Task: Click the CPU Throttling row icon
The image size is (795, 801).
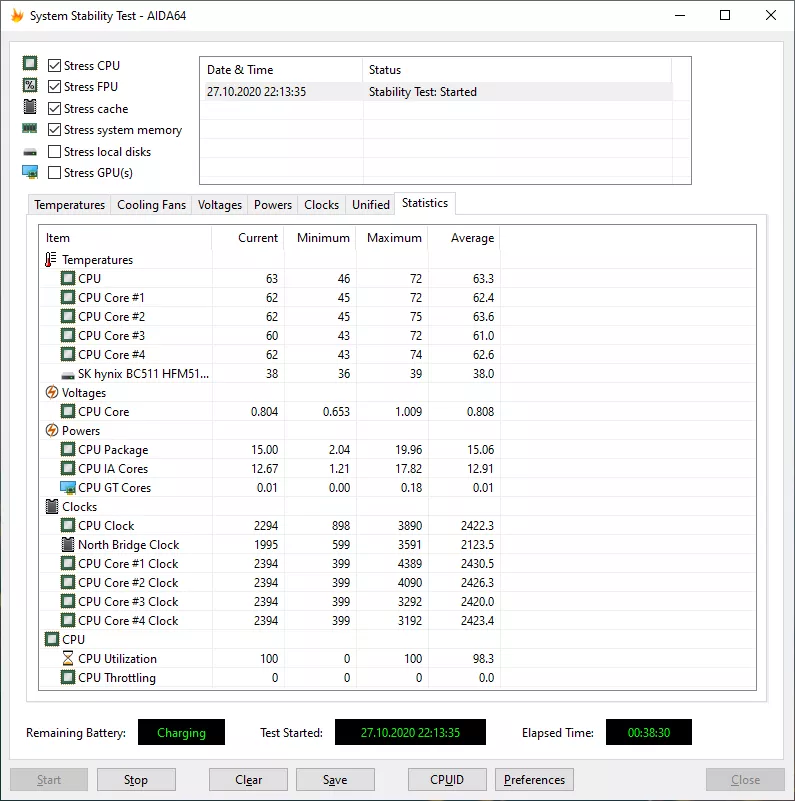Action: point(67,677)
